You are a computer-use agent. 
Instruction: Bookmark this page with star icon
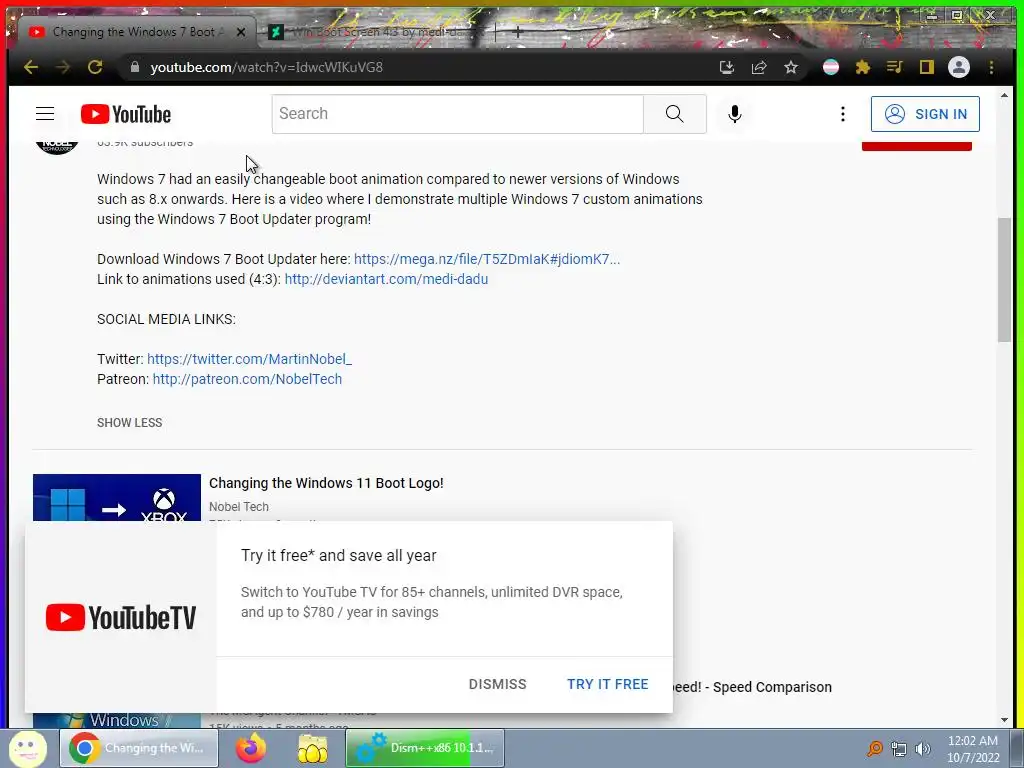[791, 67]
